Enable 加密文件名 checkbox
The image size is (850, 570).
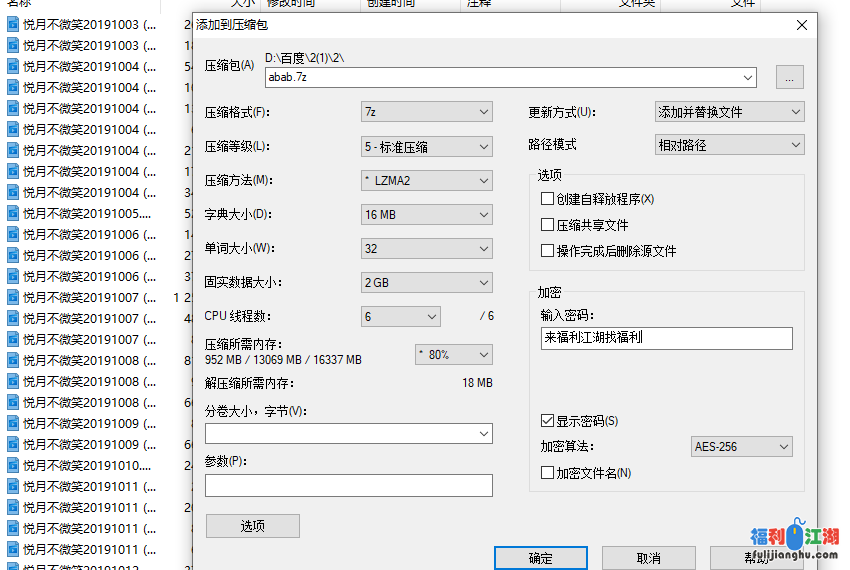pos(547,473)
